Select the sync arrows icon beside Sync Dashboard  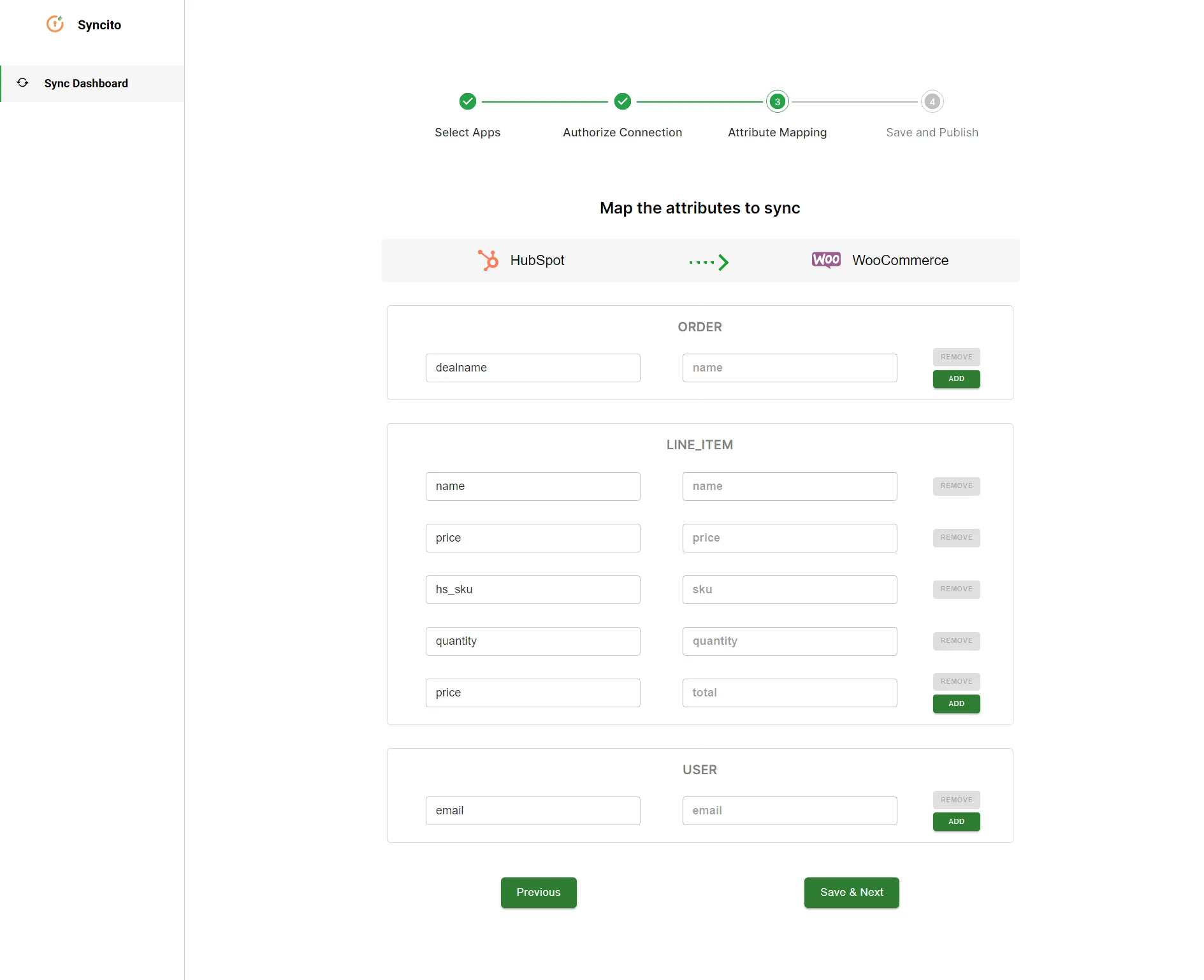pyautogui.click(x=22, y=83)
